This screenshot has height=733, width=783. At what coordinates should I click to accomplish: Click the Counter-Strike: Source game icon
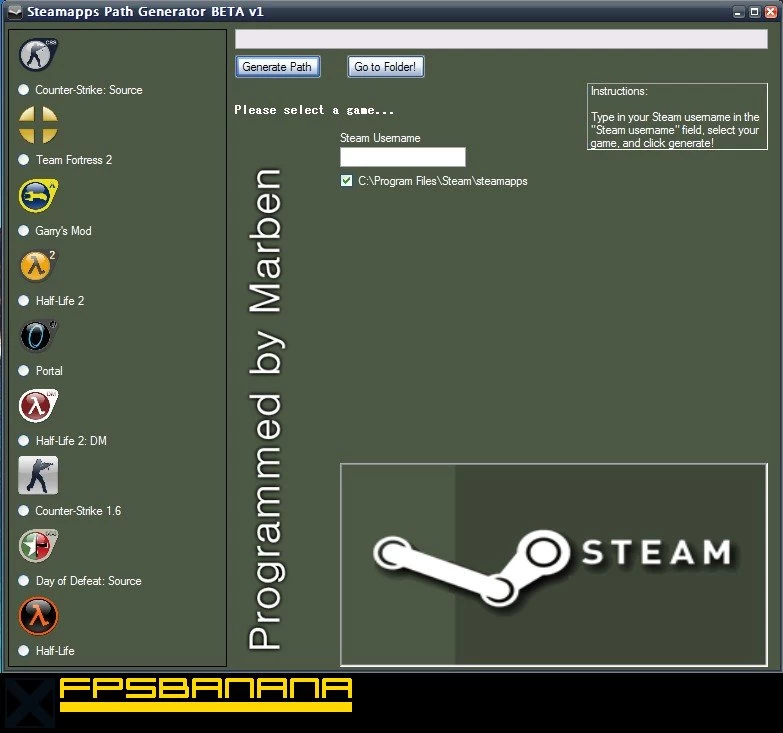pos(38,55)
